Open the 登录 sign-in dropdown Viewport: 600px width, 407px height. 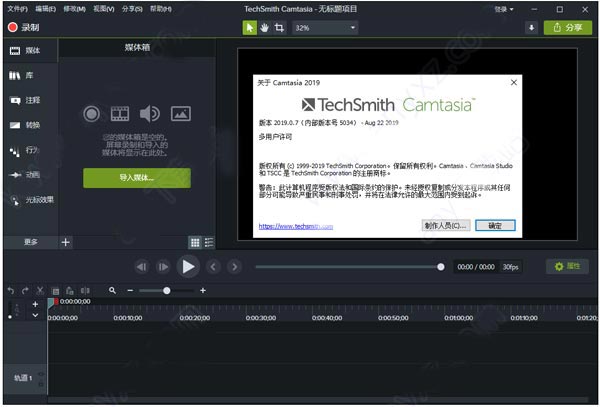[504, 9]
